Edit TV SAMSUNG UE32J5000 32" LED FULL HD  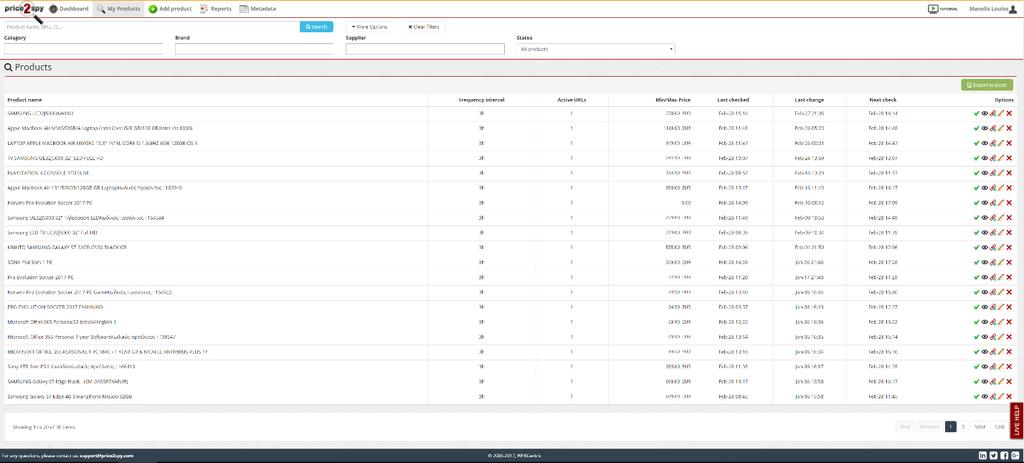point(1000,158)
